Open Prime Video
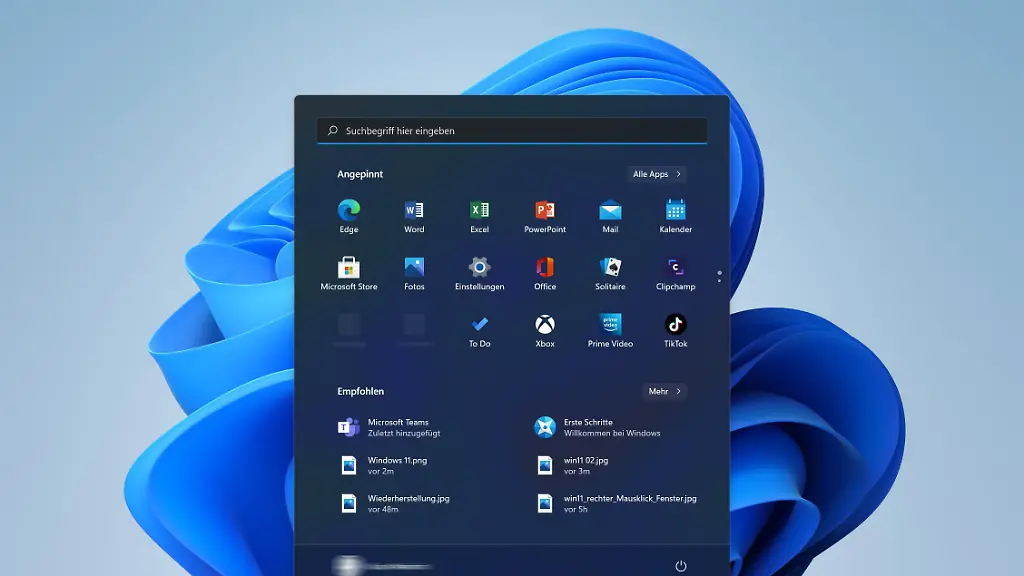 pos(610,326)
